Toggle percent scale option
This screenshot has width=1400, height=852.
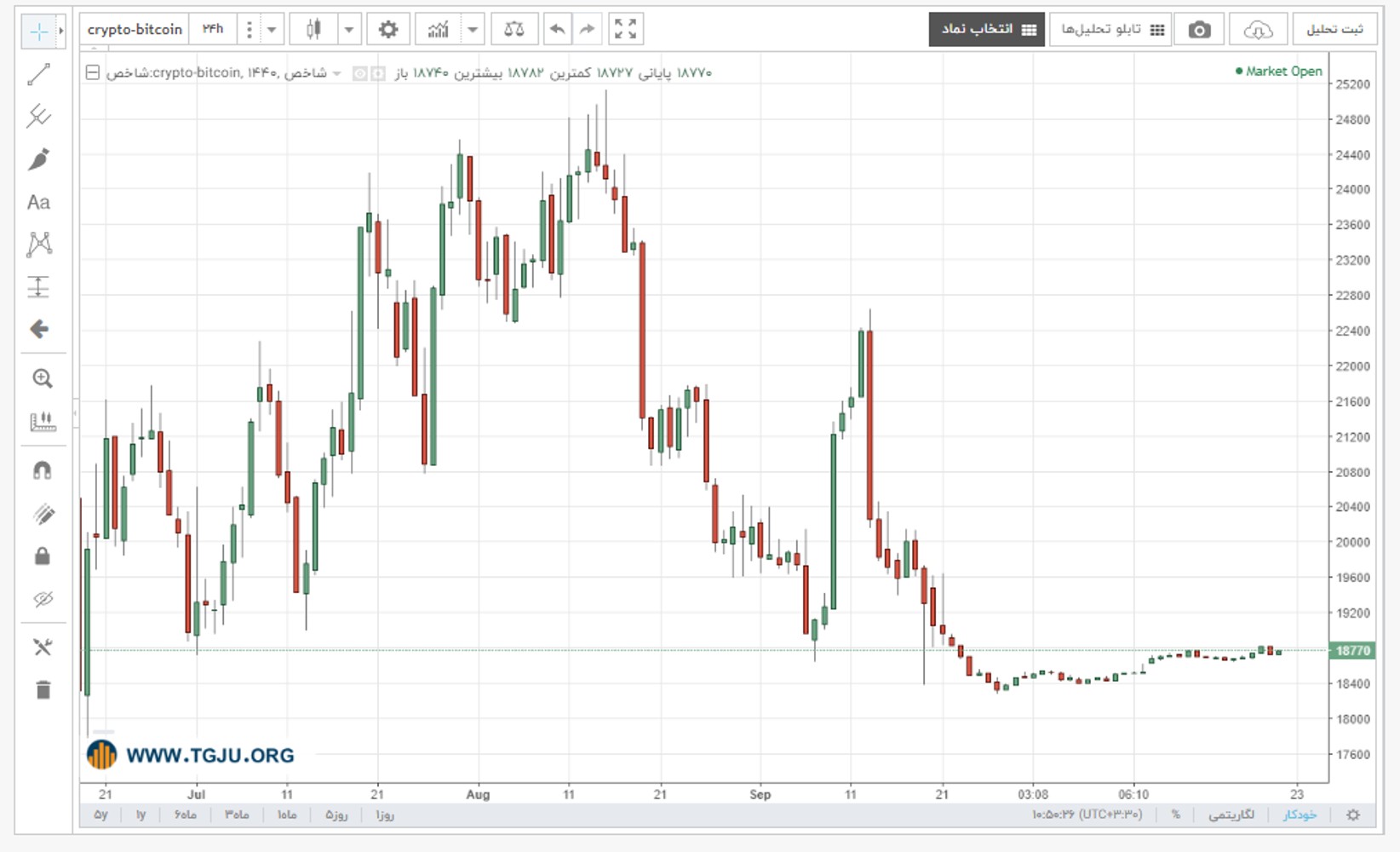coord(1175,815)
